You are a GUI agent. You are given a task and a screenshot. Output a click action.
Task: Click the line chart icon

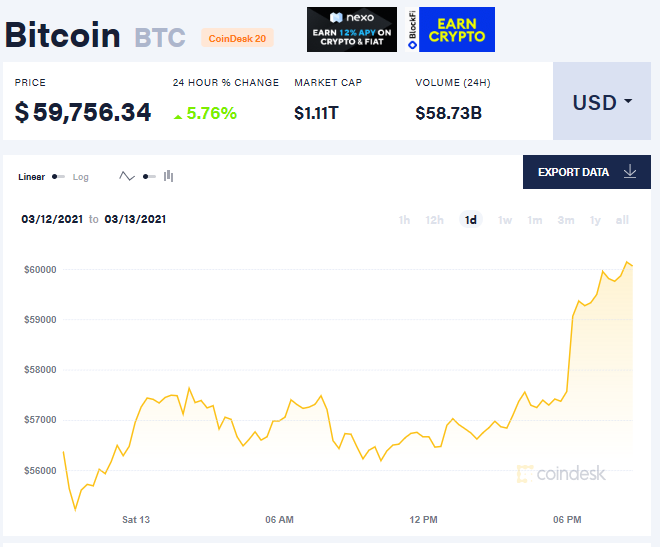coord(127,177)
